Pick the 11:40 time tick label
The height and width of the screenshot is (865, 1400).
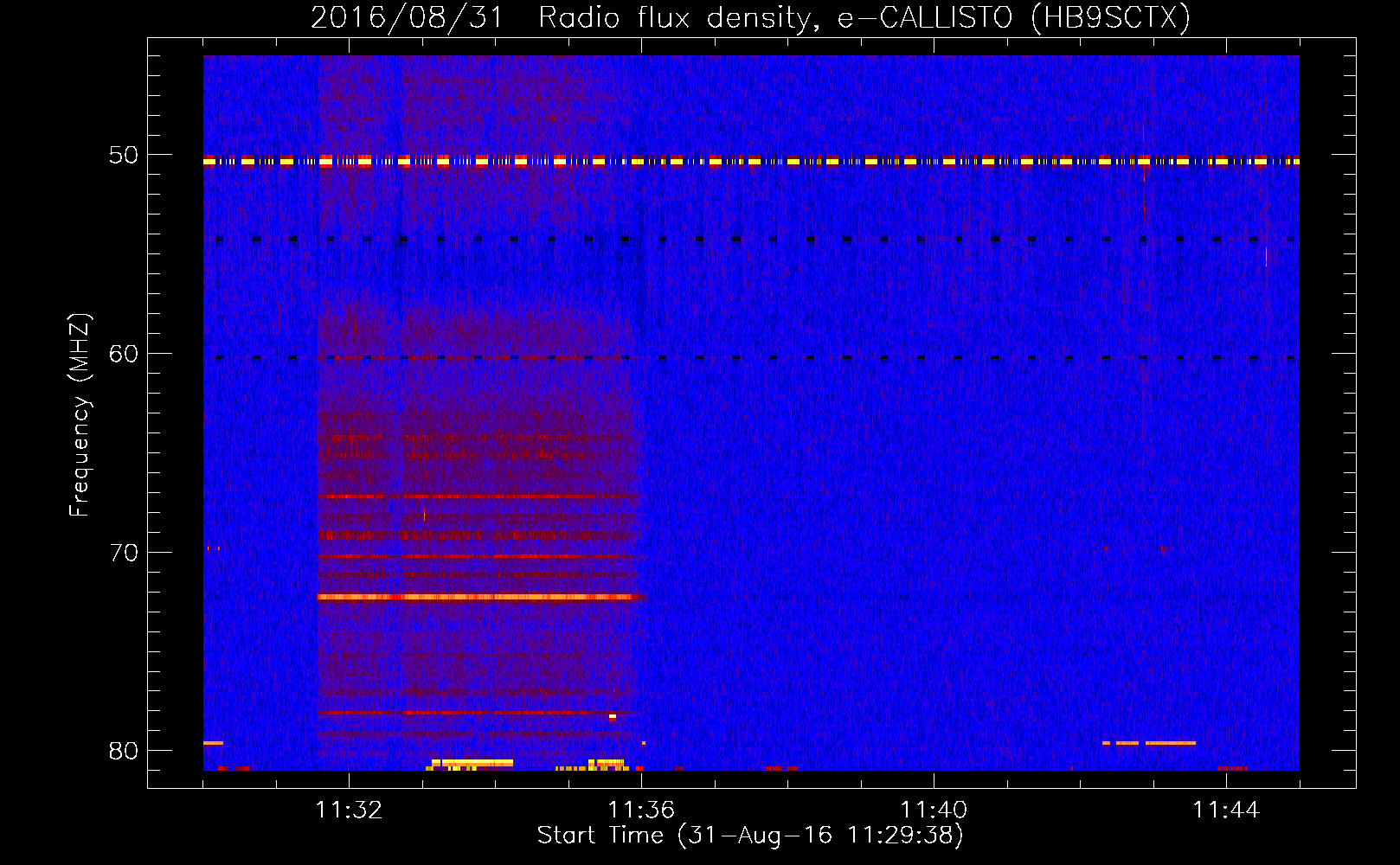pyautogui.click(x=934, y=810)
